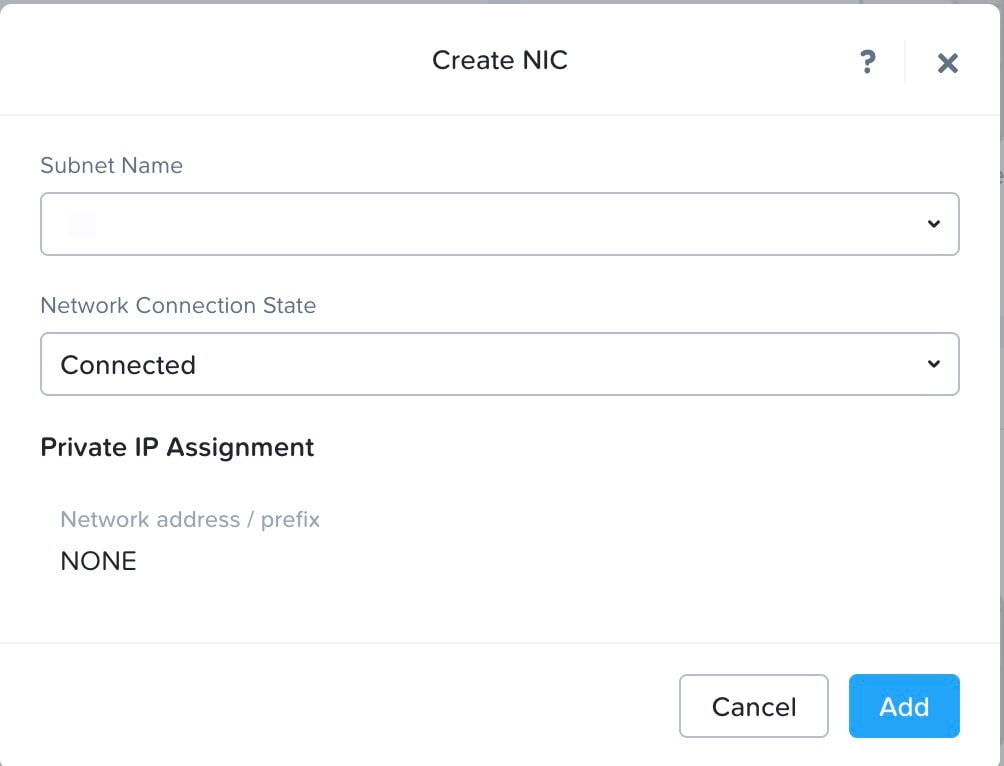Click the Network address / prefix label
The height and width of the screenshot is (766, 1004).
(x=190, y=519)
